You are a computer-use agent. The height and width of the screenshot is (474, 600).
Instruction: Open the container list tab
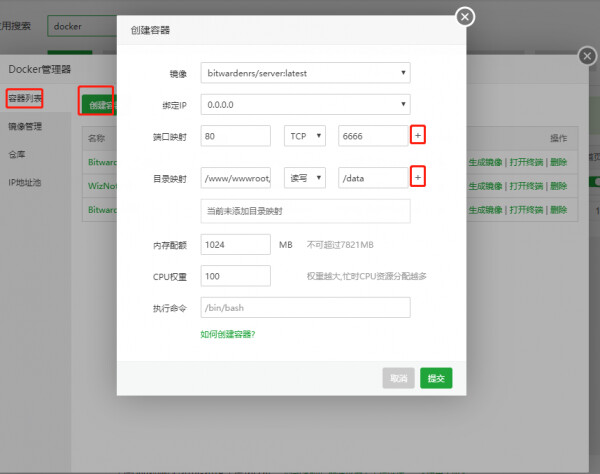(25, 98)
